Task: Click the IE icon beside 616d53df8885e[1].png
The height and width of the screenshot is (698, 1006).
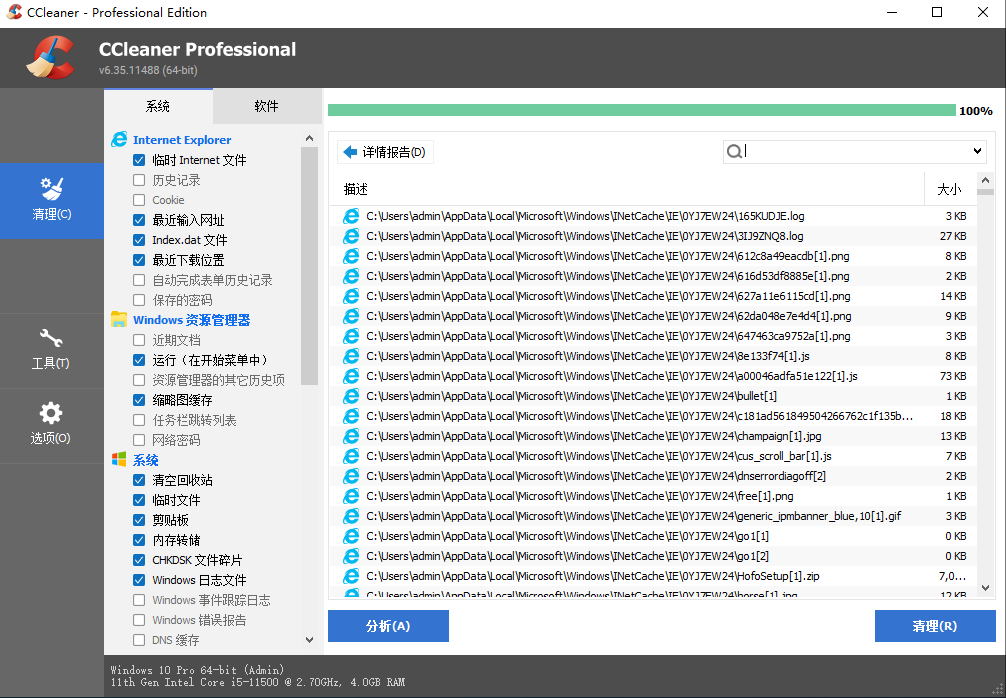Action: [351, 276]
